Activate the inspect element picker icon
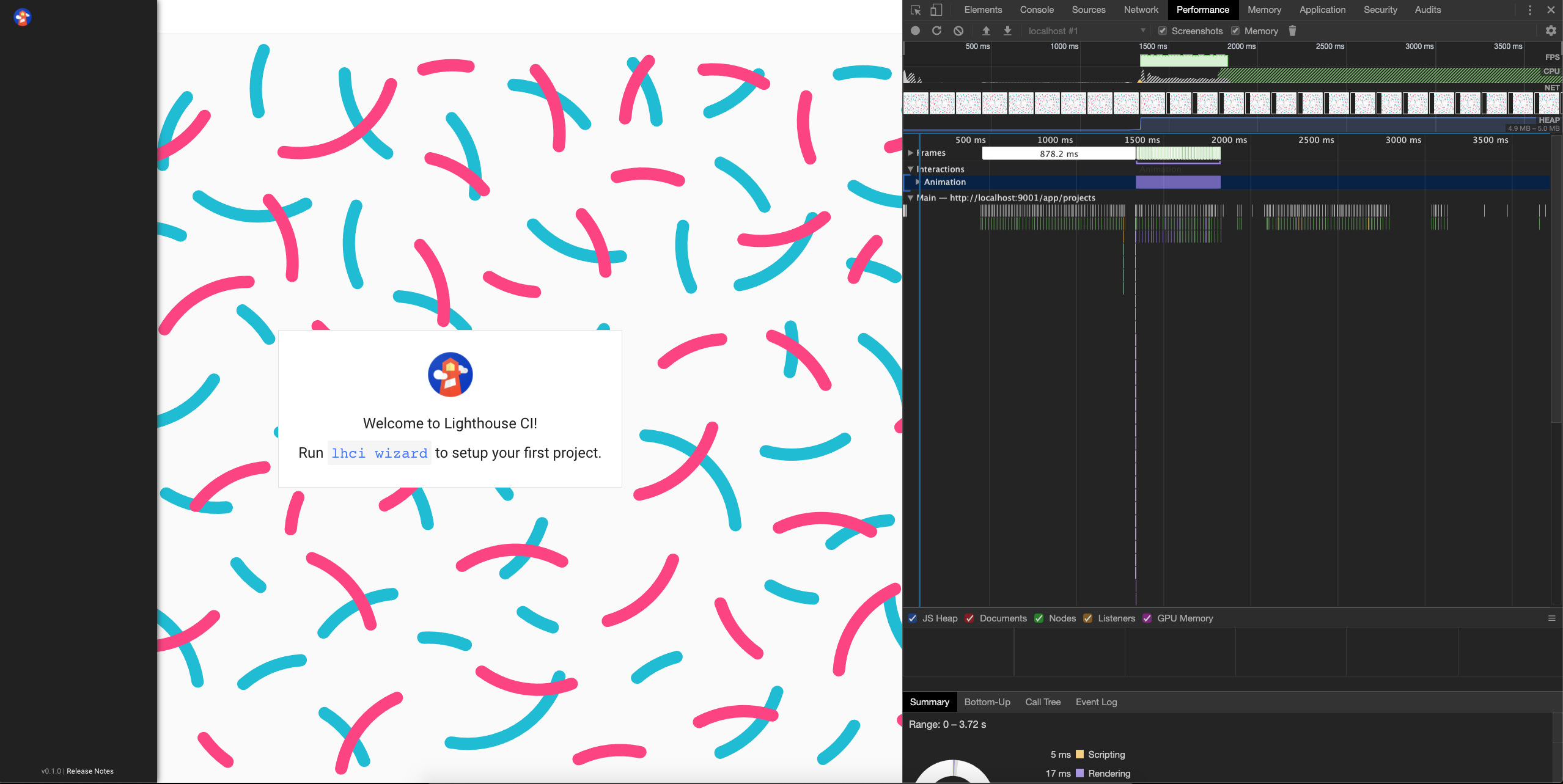The height and width of the screenshot is (784, 1563). pos(915,10)
